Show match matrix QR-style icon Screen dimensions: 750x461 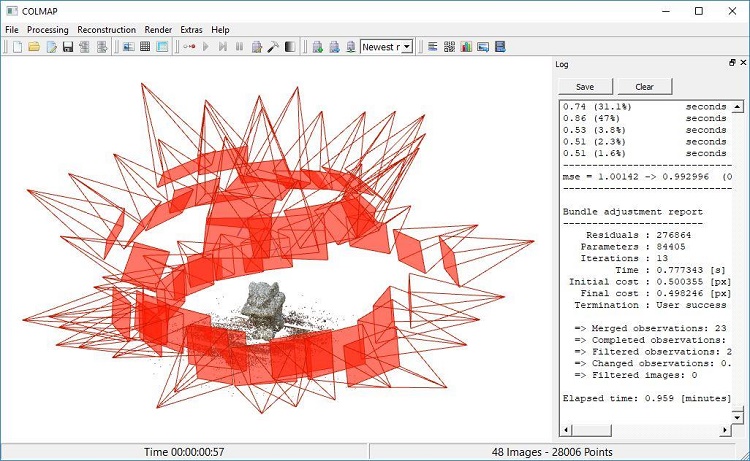tap(450, 47)
